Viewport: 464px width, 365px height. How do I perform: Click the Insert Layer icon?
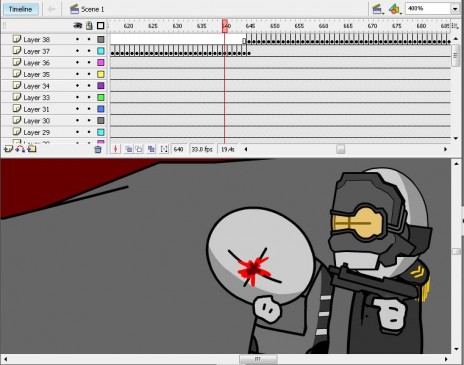coord(8,149)
